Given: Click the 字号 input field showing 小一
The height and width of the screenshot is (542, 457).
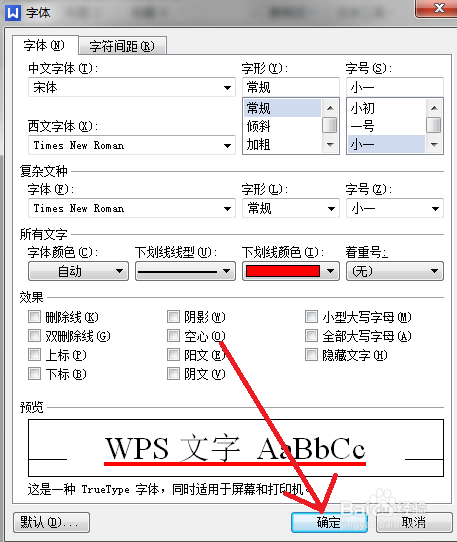Looking at the screenshot, I should tap(395, 87).
